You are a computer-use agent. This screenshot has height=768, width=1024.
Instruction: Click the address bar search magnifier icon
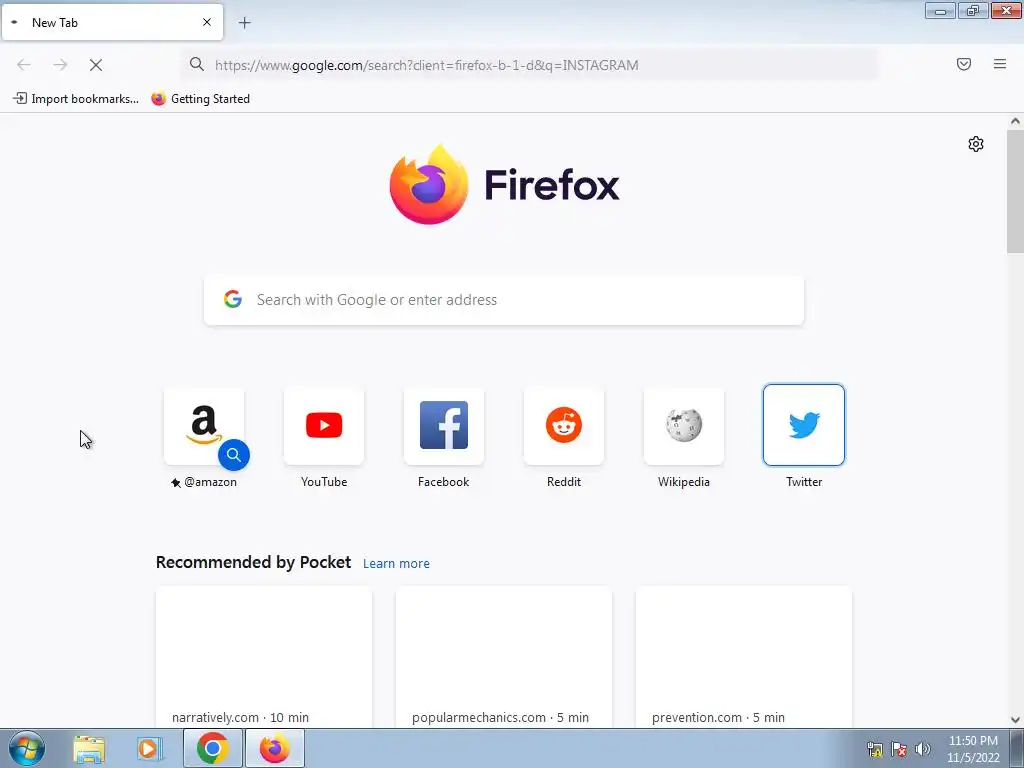click(197, 64)
